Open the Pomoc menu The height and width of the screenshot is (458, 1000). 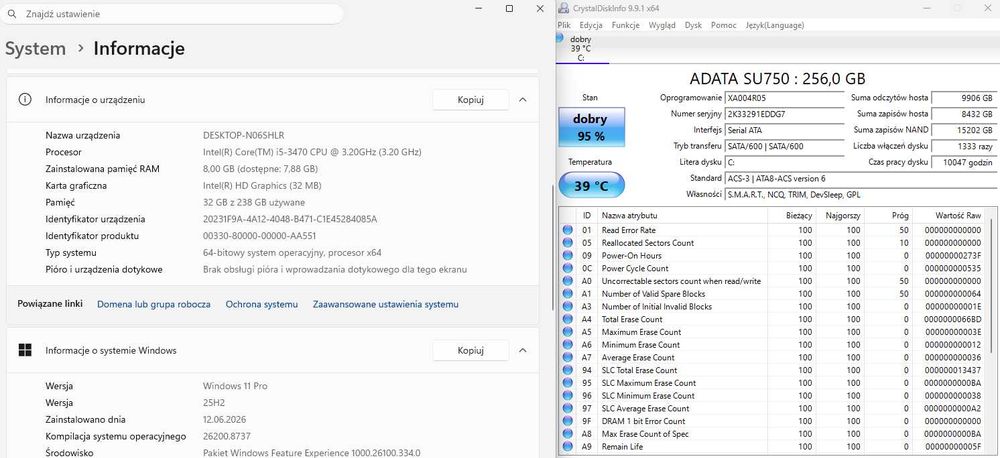pos(723,26)
